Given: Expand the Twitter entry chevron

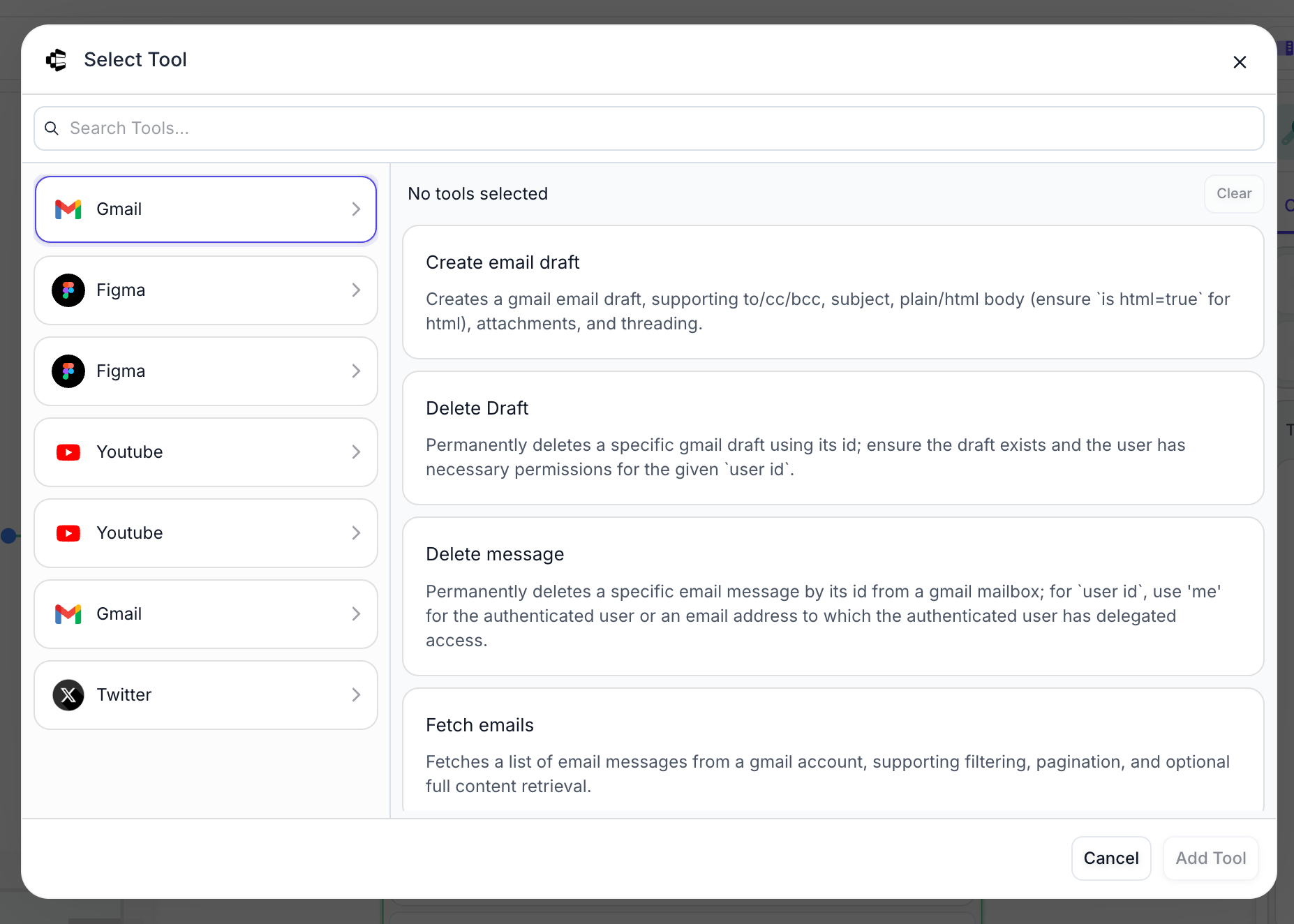Looking at the screenshot, I should click(x=356, y=695).
